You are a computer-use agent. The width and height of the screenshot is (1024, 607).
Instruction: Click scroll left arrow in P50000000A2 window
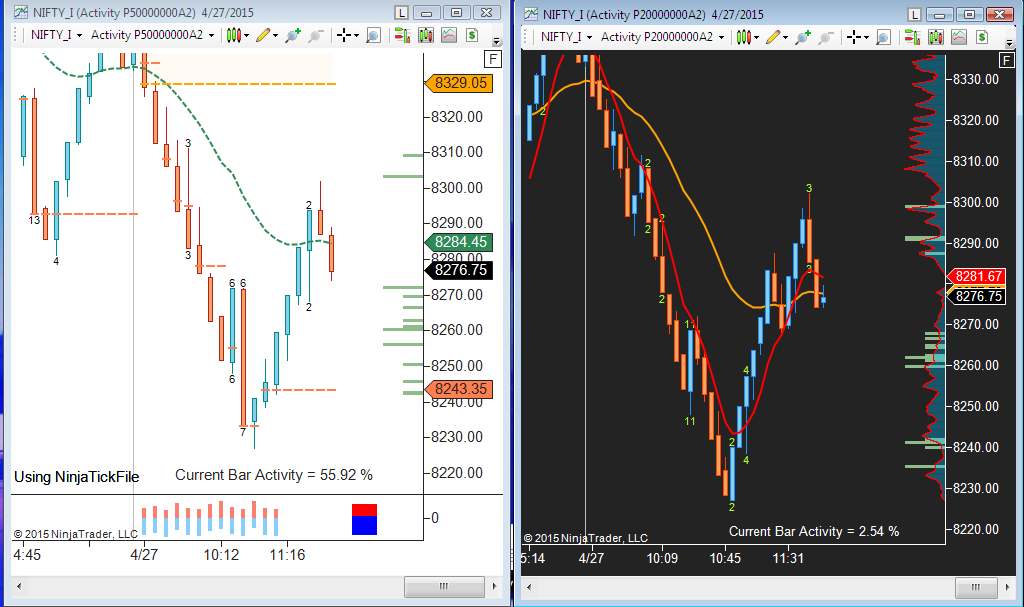pos(19,586)
